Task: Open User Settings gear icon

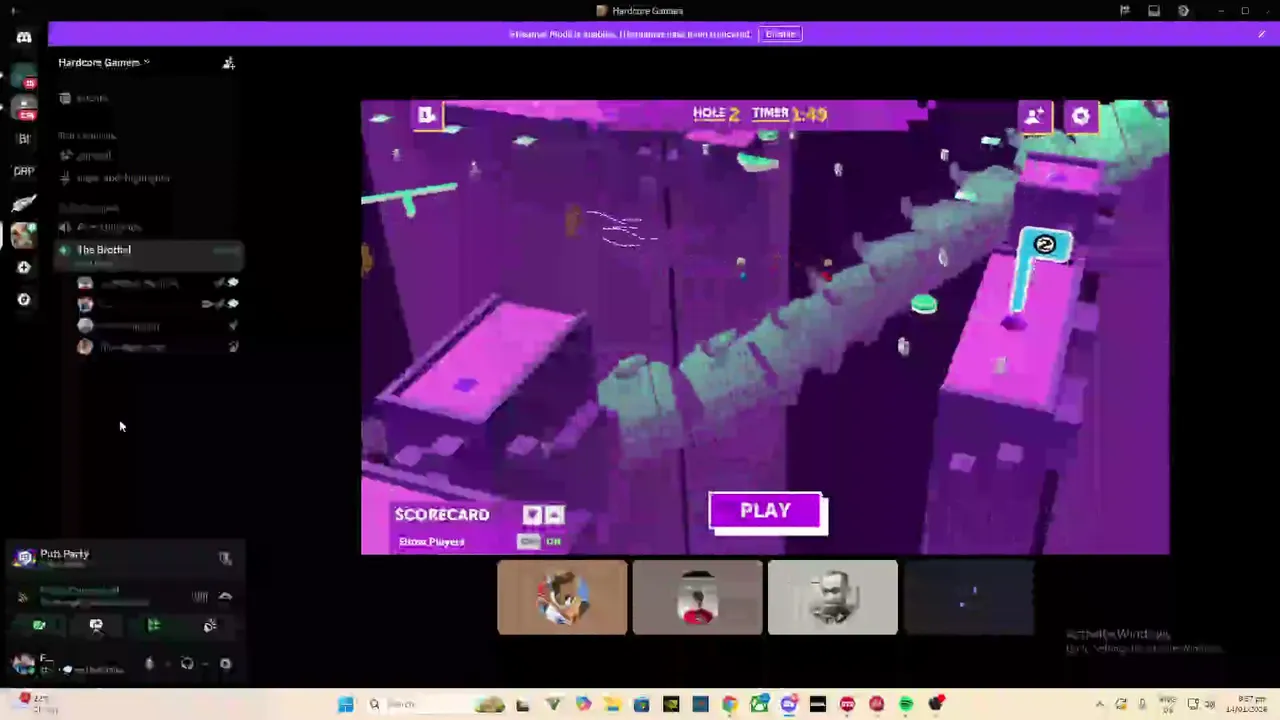Action: 225,663
